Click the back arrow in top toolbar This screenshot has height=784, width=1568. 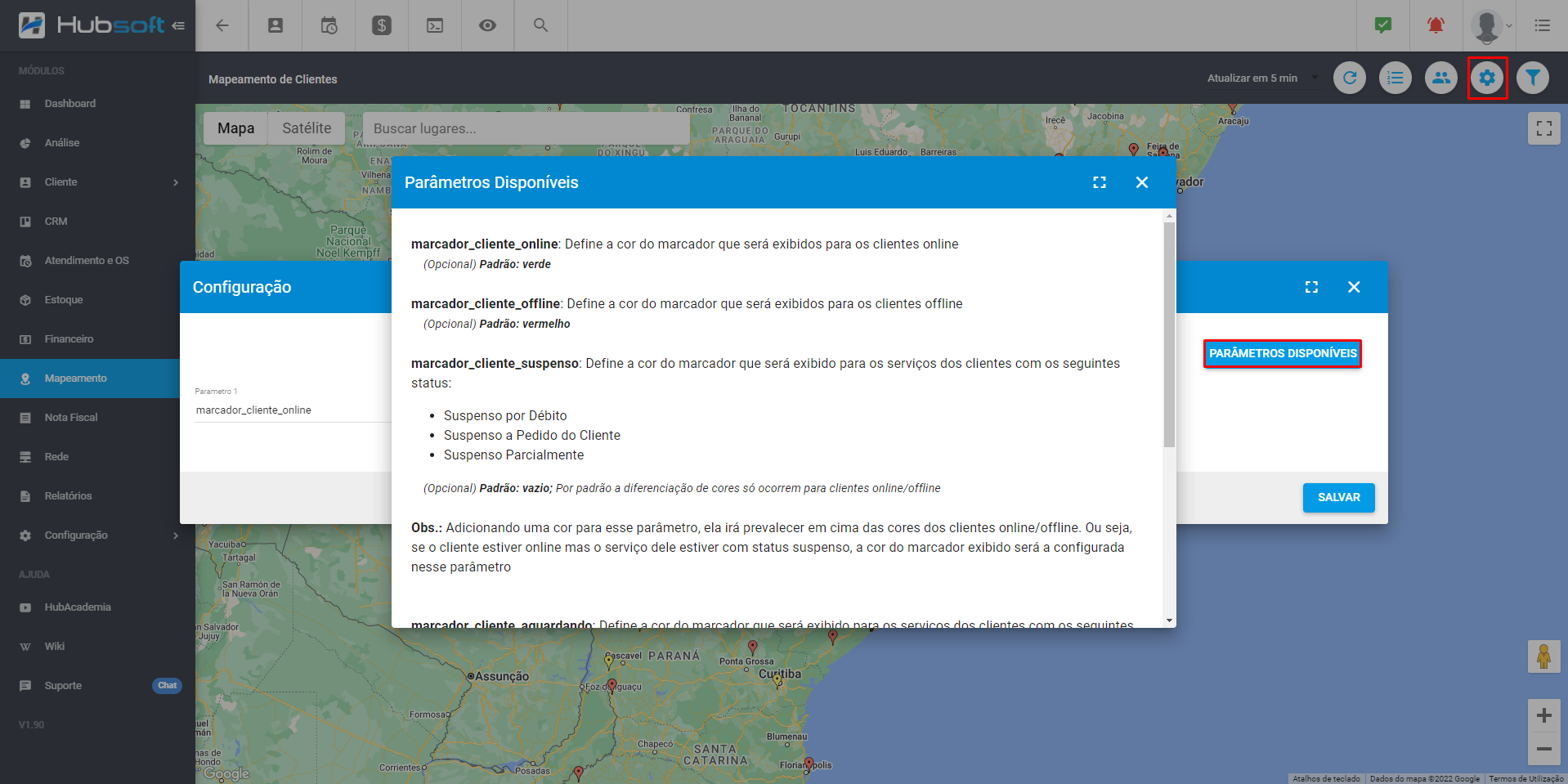(x=222, y=25)
